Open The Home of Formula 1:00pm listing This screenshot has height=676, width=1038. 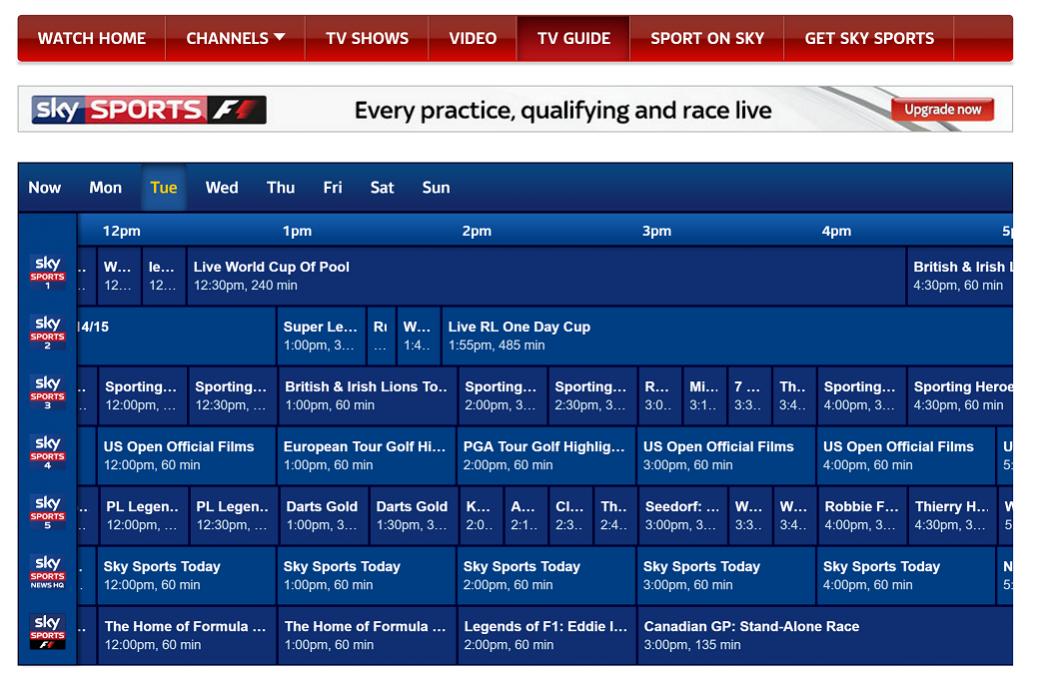point(367,636)
